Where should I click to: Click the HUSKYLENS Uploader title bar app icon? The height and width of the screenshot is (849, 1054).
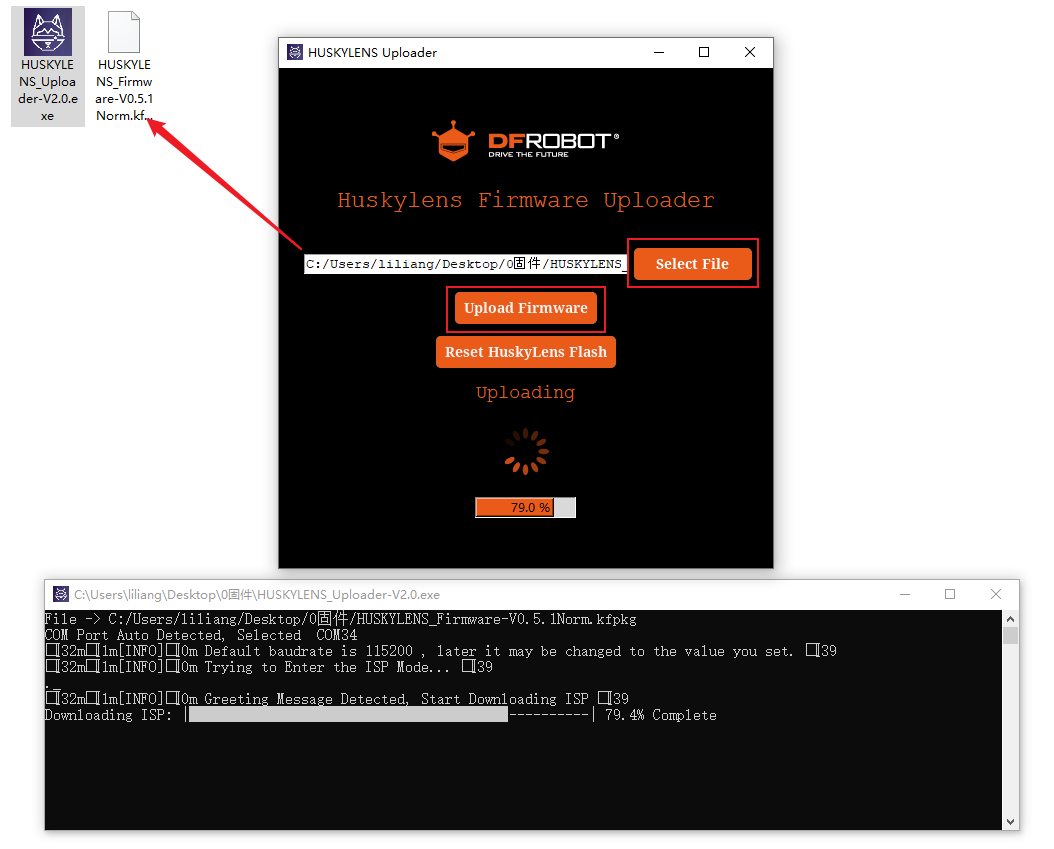(x=294, y=52)
